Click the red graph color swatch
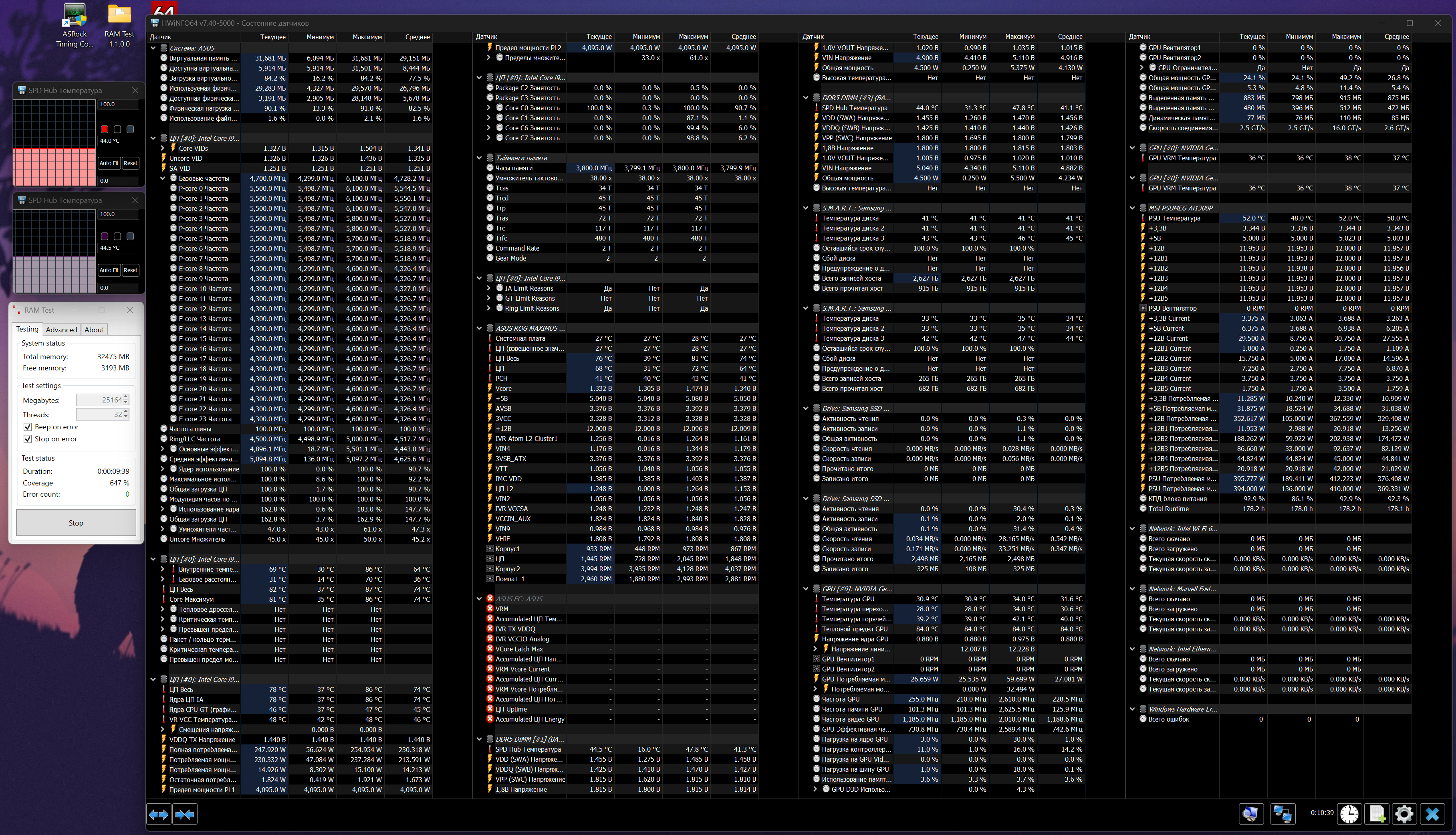 tap(104, 129)
